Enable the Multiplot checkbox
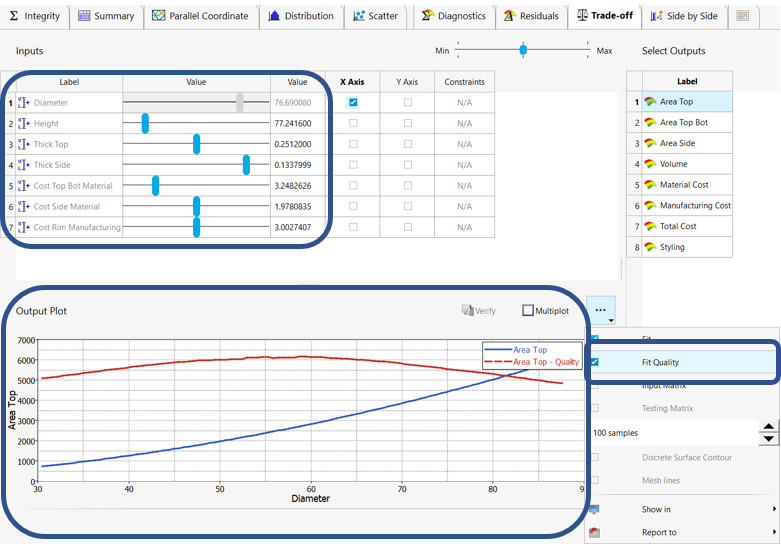 (x=528, y=311)
